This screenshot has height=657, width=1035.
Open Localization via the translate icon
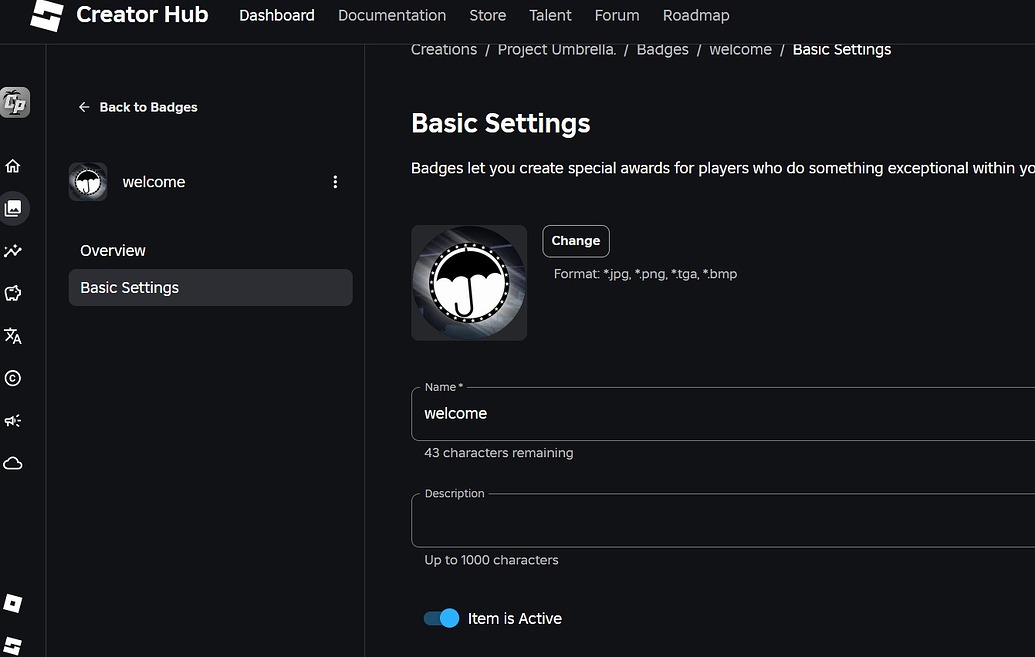tap(13, 336)
